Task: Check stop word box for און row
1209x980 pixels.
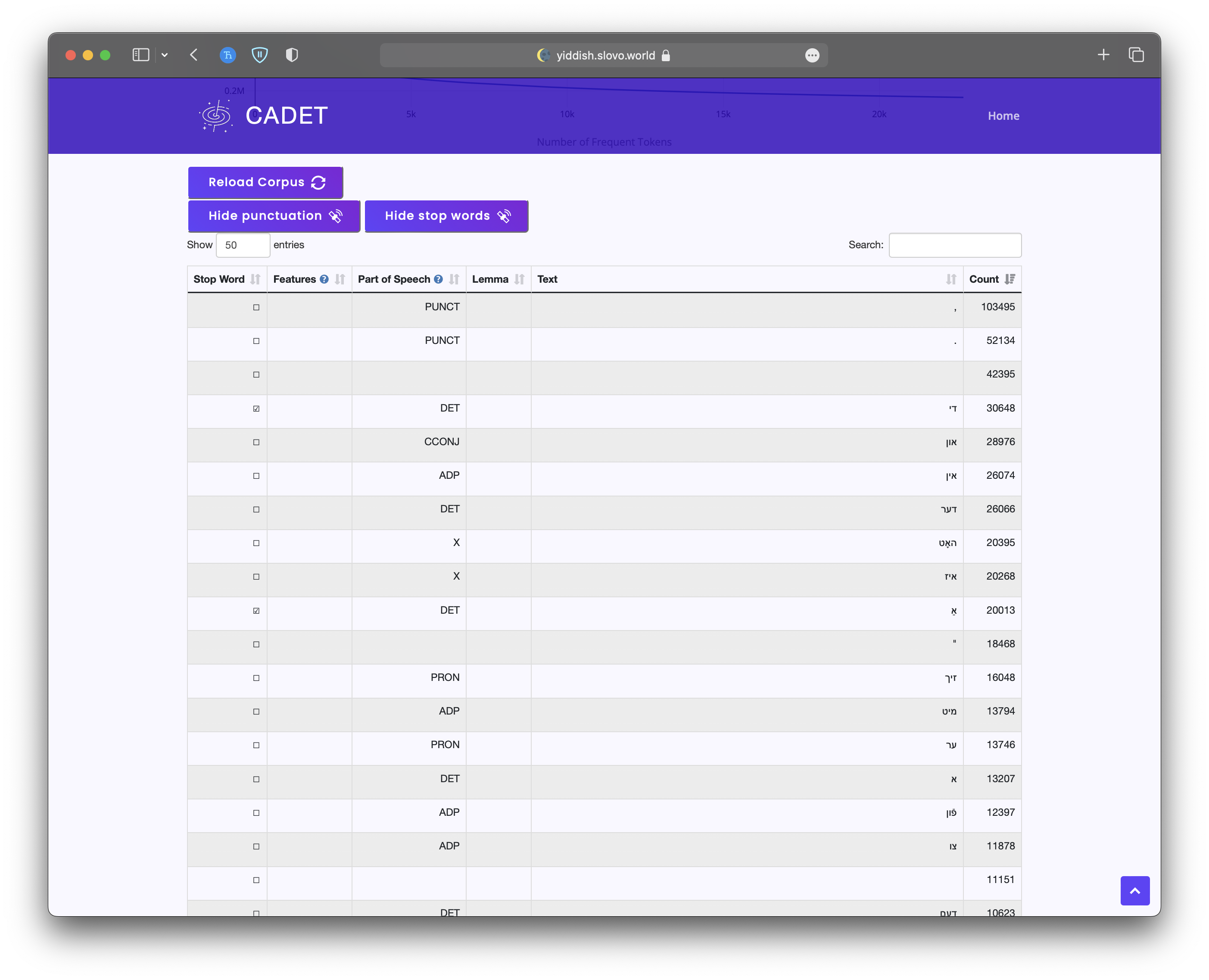Action: pyautogui.click(x=256, y=442)
